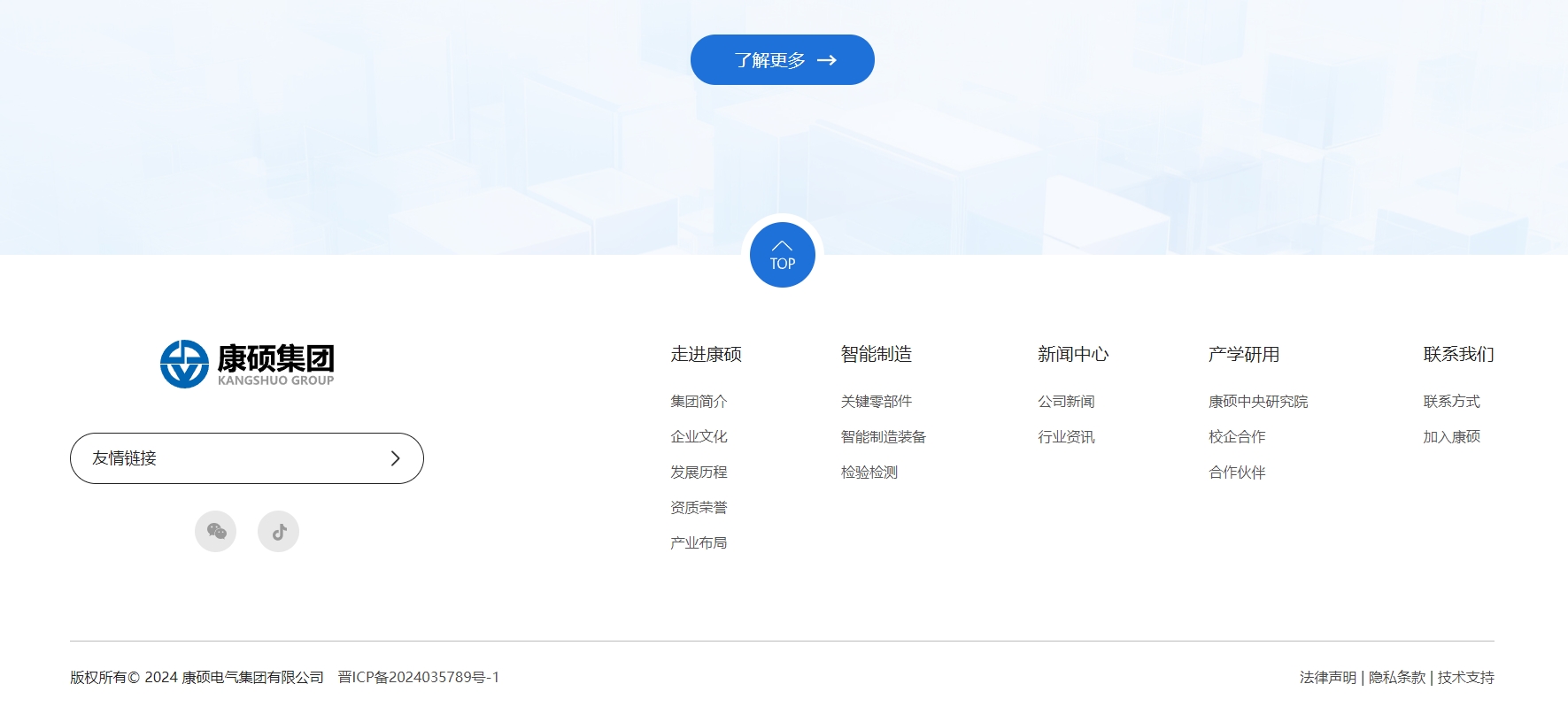Screen dimensions: 1568x707
Task: Click the 加入康硕 link
Action: (x=1451, y=437)
